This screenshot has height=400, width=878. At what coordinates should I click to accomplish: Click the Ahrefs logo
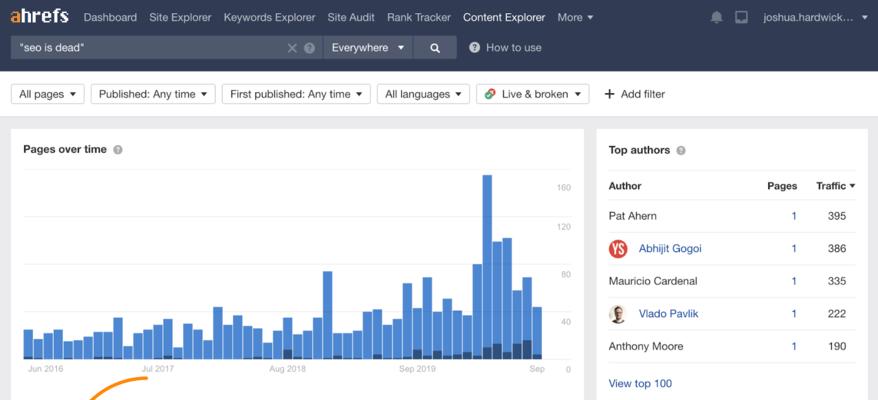(39, 17)
